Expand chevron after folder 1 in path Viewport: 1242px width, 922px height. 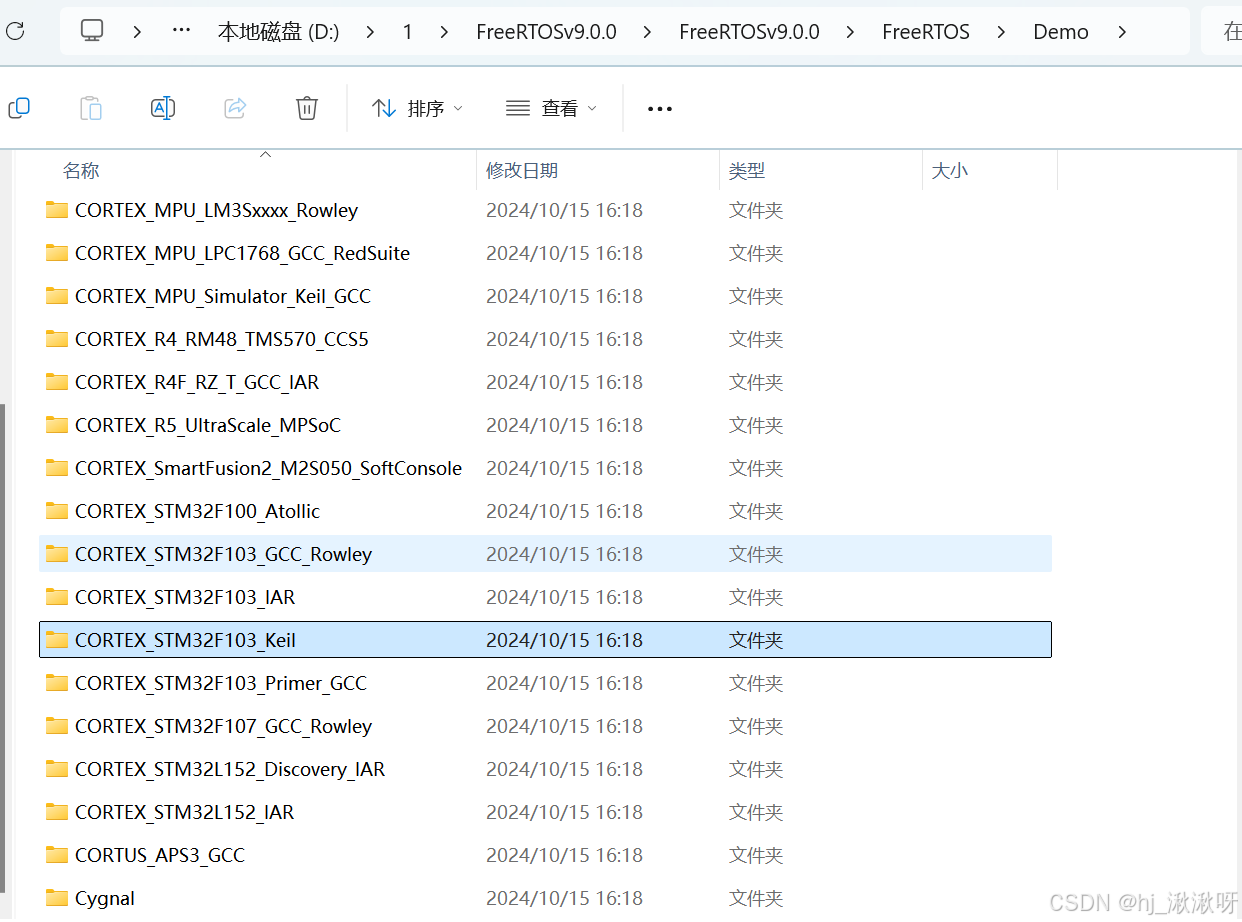[444, 32]
